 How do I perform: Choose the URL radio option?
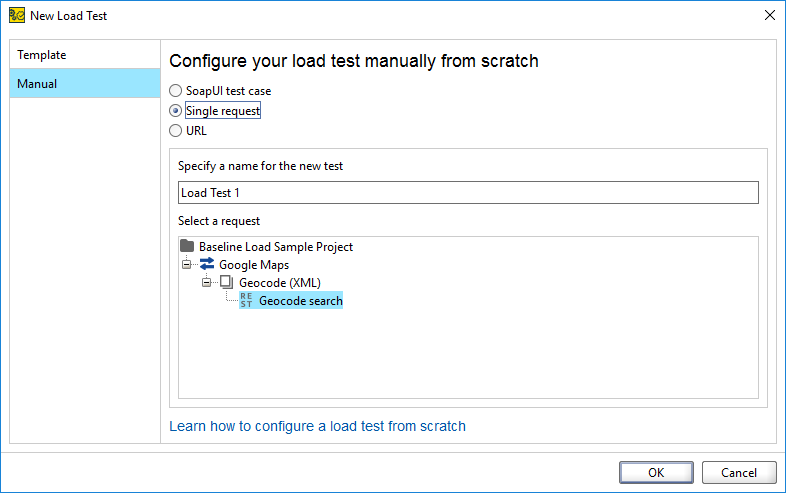175,130
